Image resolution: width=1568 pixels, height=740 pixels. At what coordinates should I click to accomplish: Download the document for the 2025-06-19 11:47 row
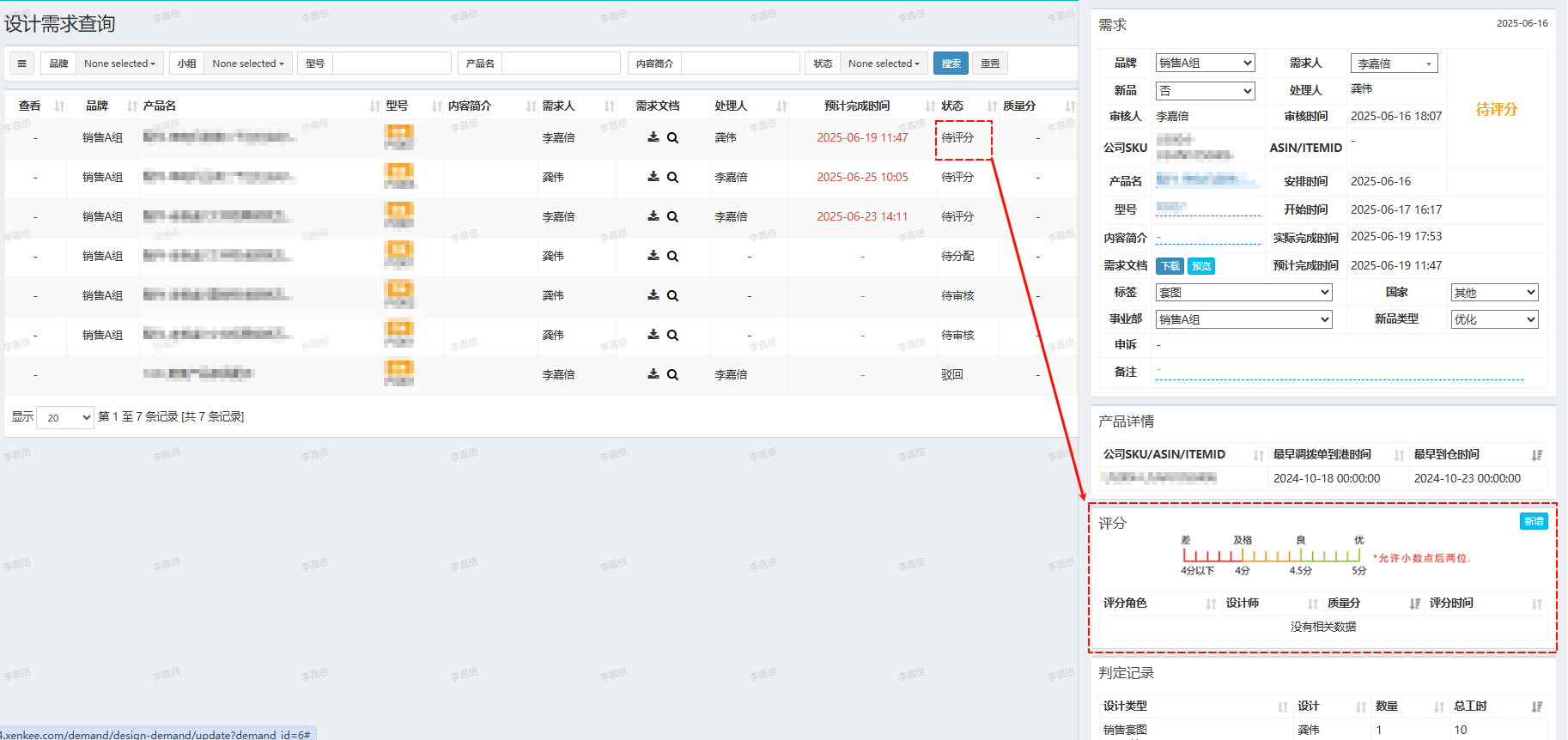(653, 136)
